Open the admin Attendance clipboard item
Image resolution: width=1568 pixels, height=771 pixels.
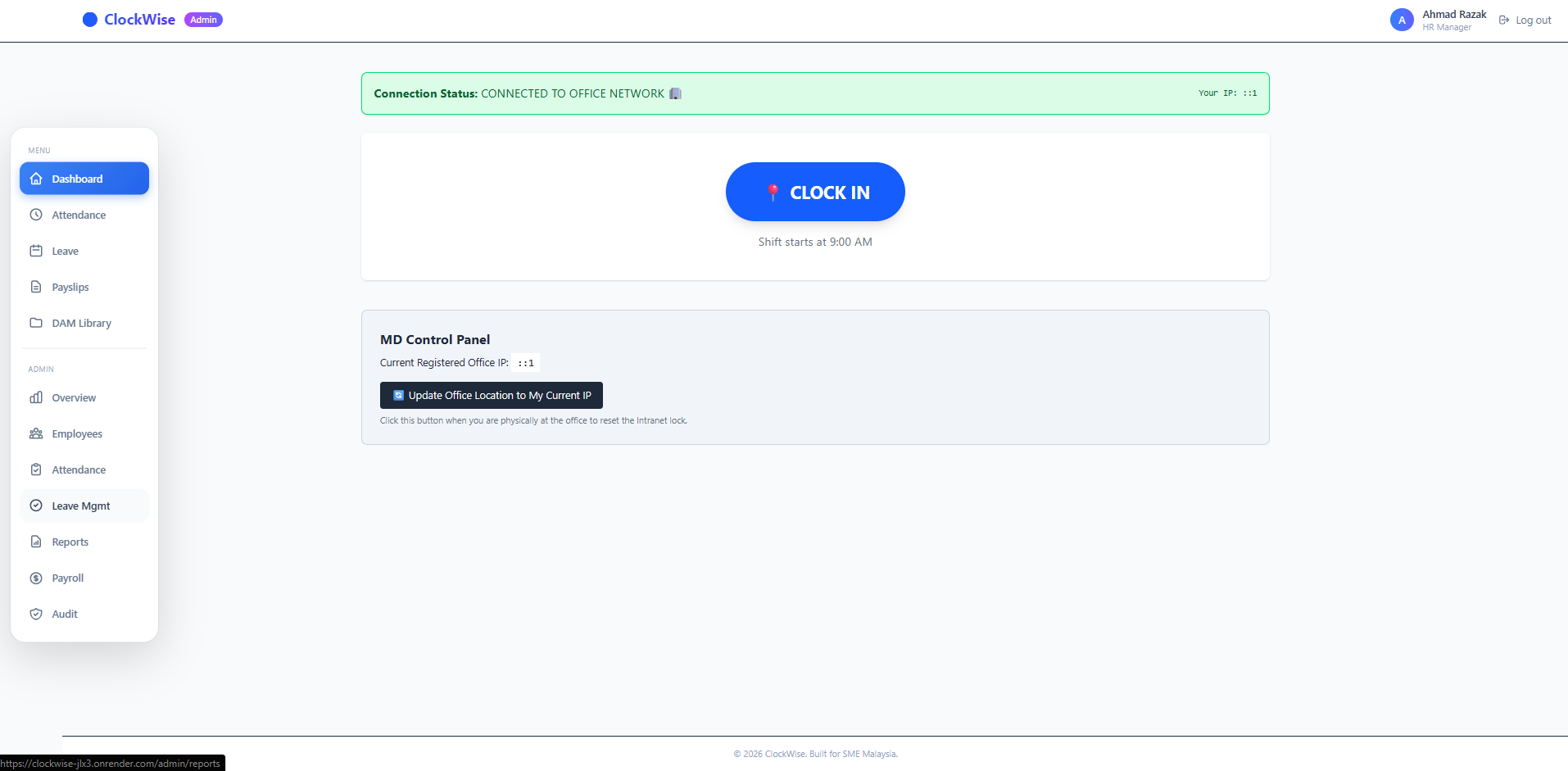79,469
